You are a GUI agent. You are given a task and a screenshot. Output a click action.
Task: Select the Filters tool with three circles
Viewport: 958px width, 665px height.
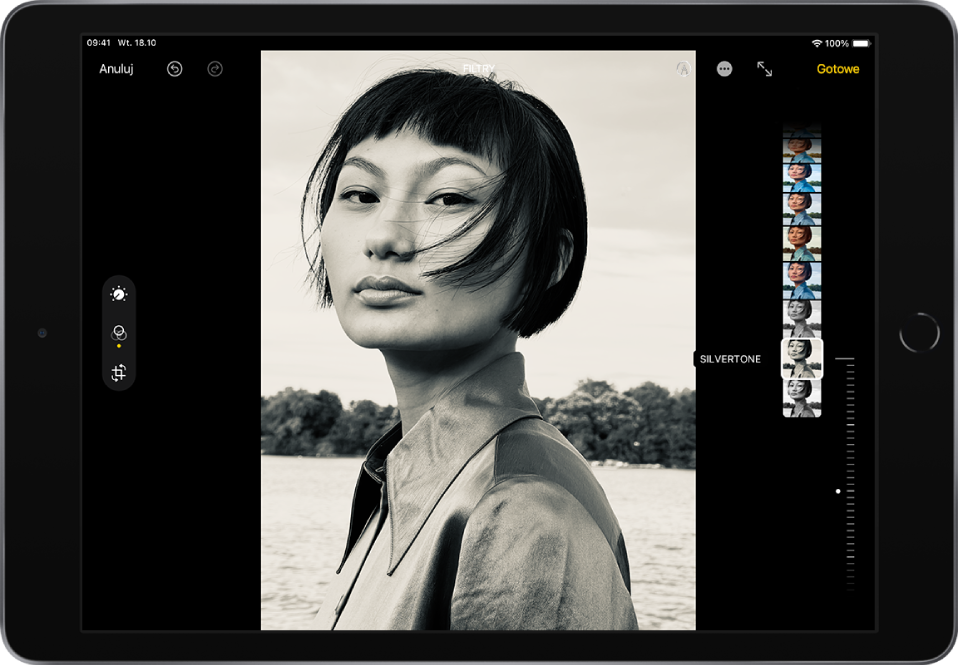pyautogui.click(x=119, y=333)
